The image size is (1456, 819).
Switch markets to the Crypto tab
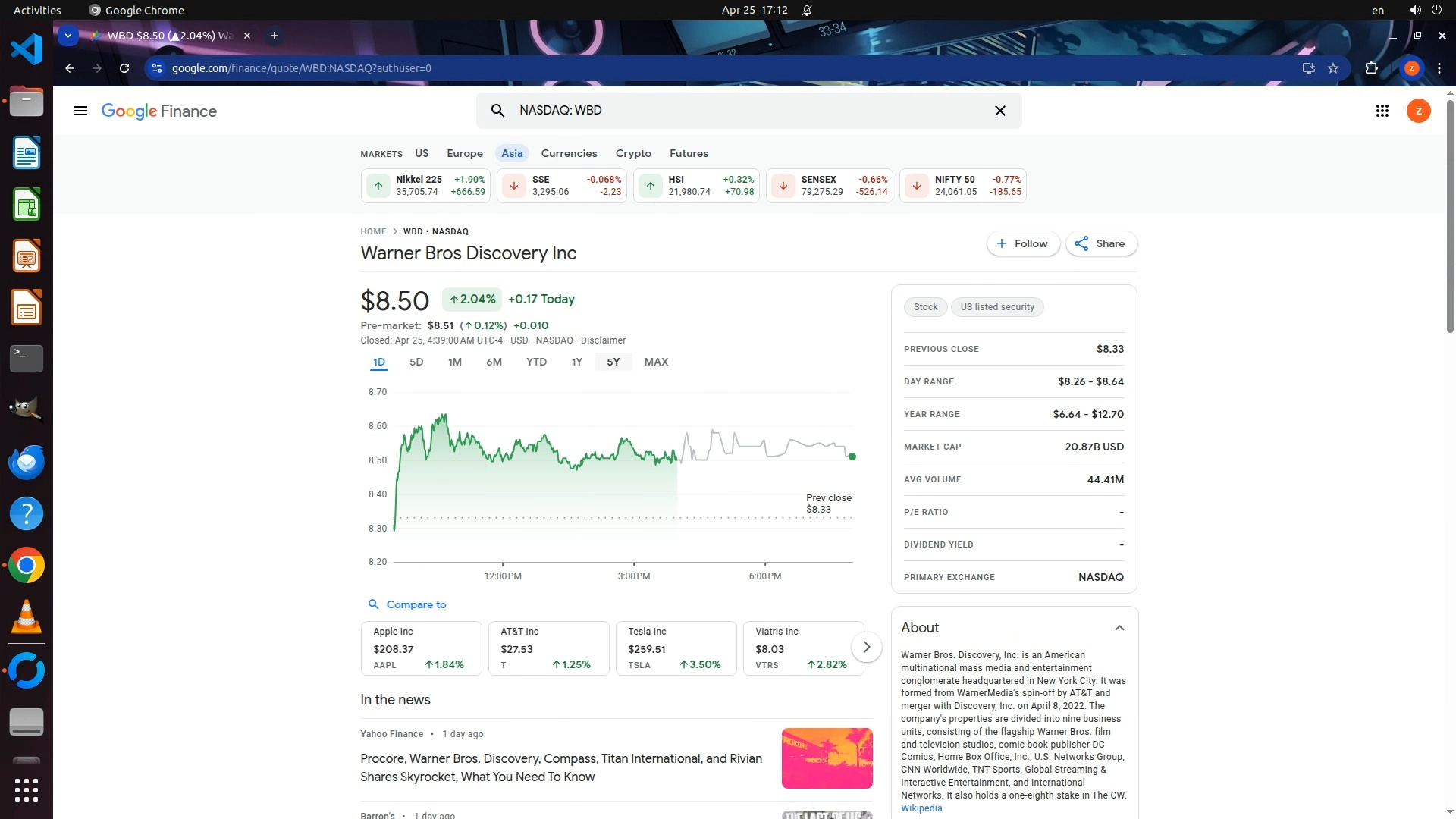point(632,153)
